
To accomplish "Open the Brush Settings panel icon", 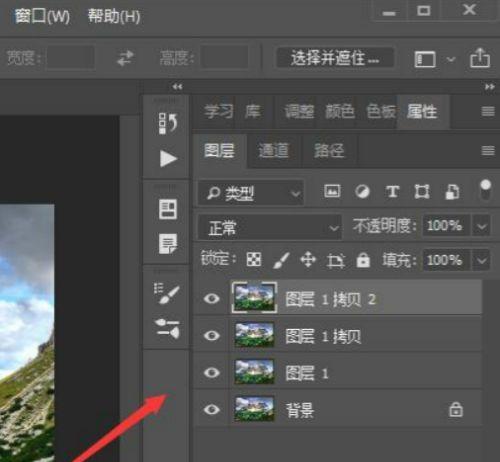I will pos(167,294).
